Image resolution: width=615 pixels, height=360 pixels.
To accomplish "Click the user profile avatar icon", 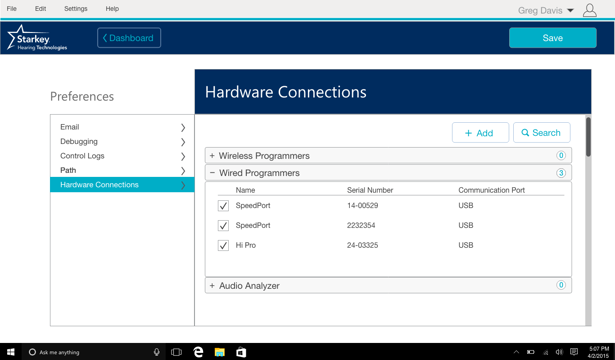I will [x=589, y=10].
